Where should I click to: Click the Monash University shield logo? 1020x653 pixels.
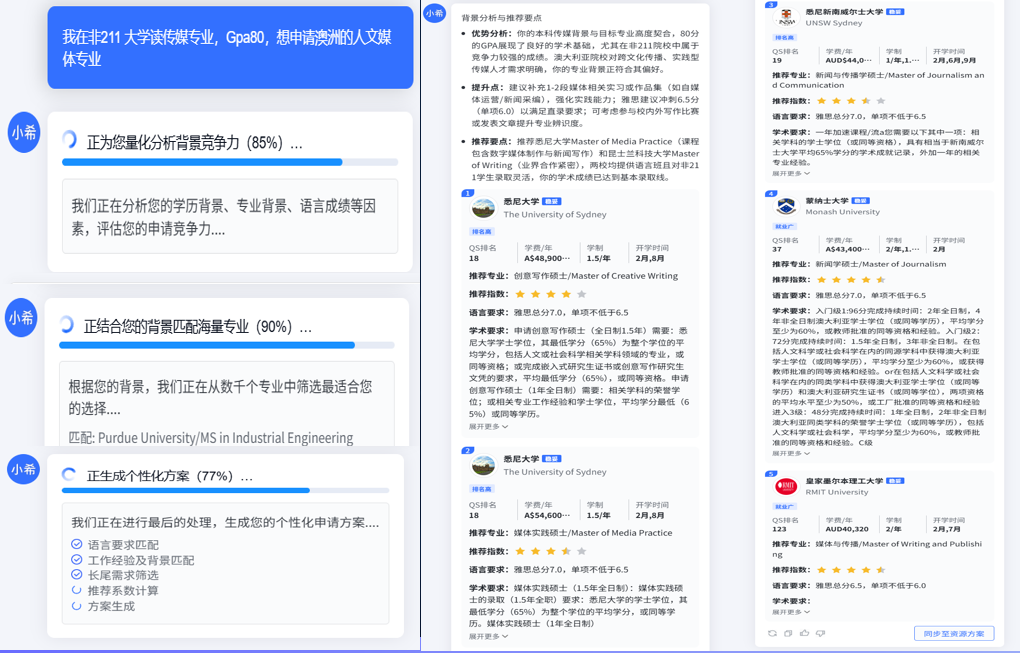(x=786, y=206)
